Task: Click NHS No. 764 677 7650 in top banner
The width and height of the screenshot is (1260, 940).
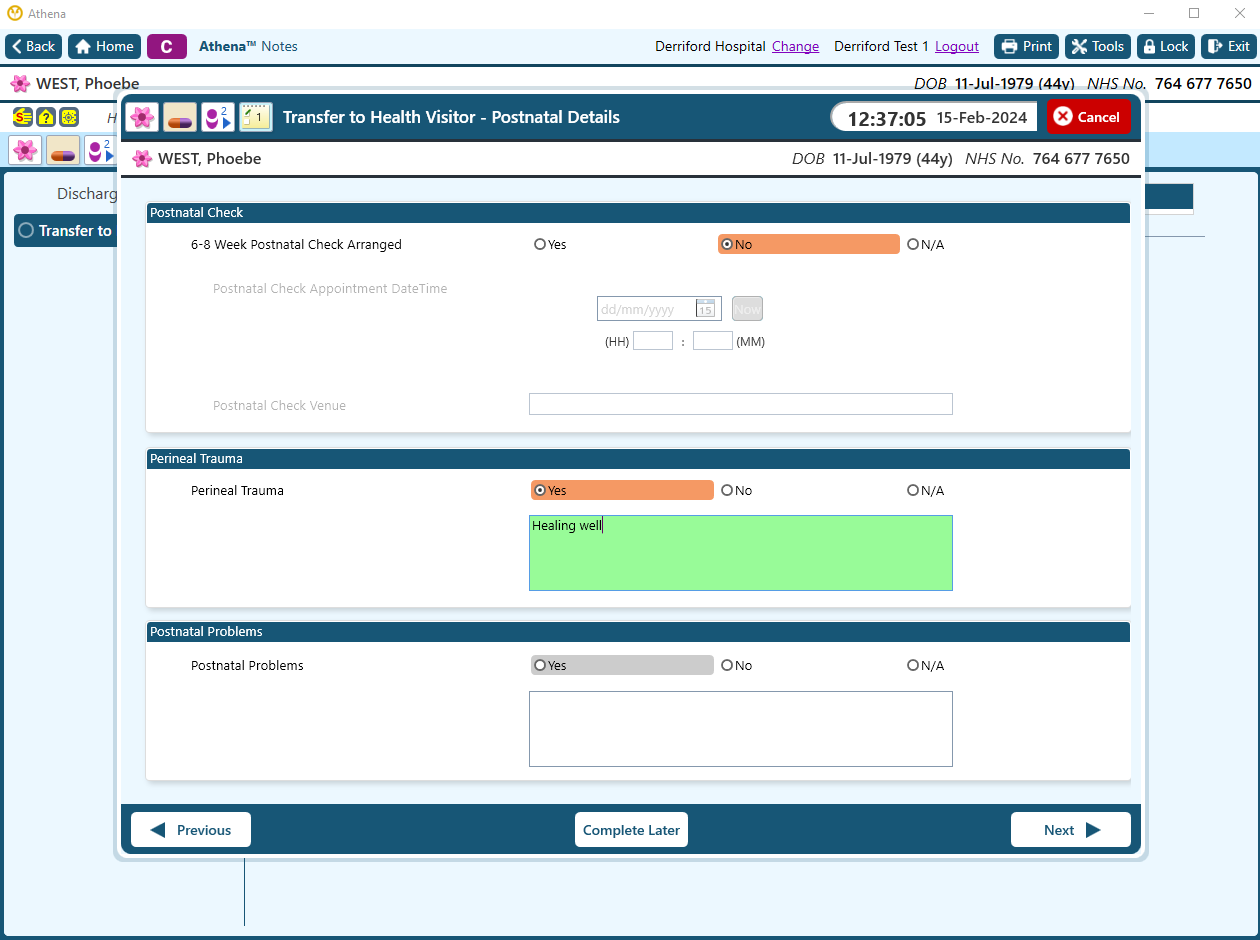Action: [1169, 84]
